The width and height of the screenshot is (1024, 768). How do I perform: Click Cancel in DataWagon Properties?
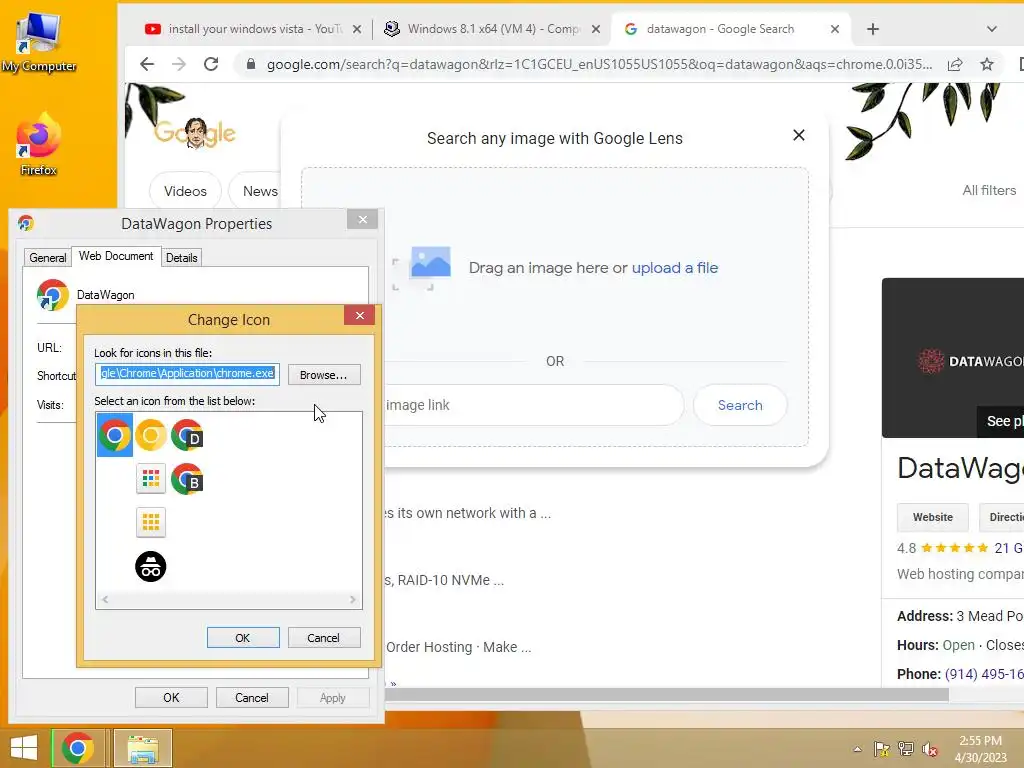pos(252,697)
